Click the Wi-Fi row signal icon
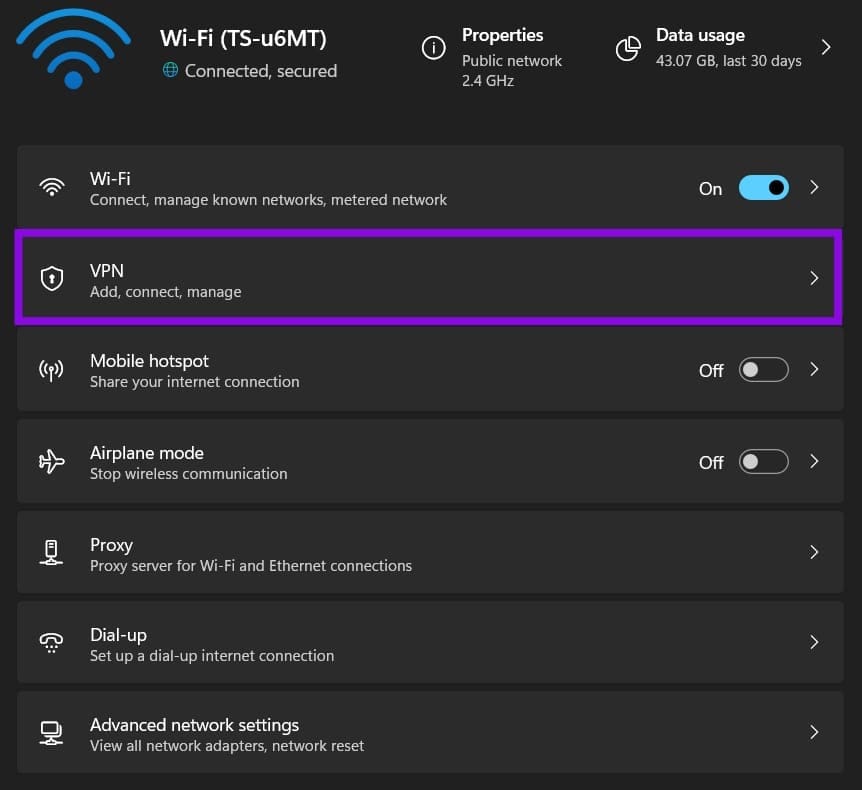862x790 pixels. [52, 187]
